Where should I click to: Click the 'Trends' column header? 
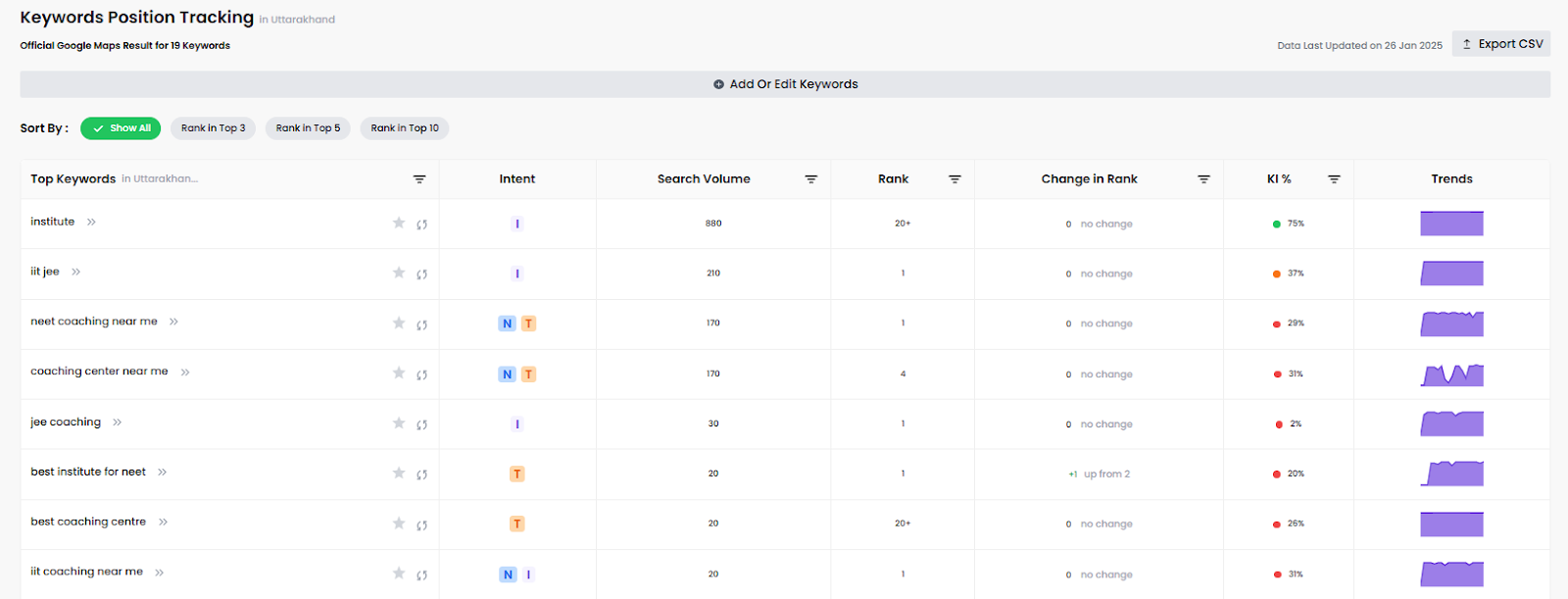tap(1451, 179)
